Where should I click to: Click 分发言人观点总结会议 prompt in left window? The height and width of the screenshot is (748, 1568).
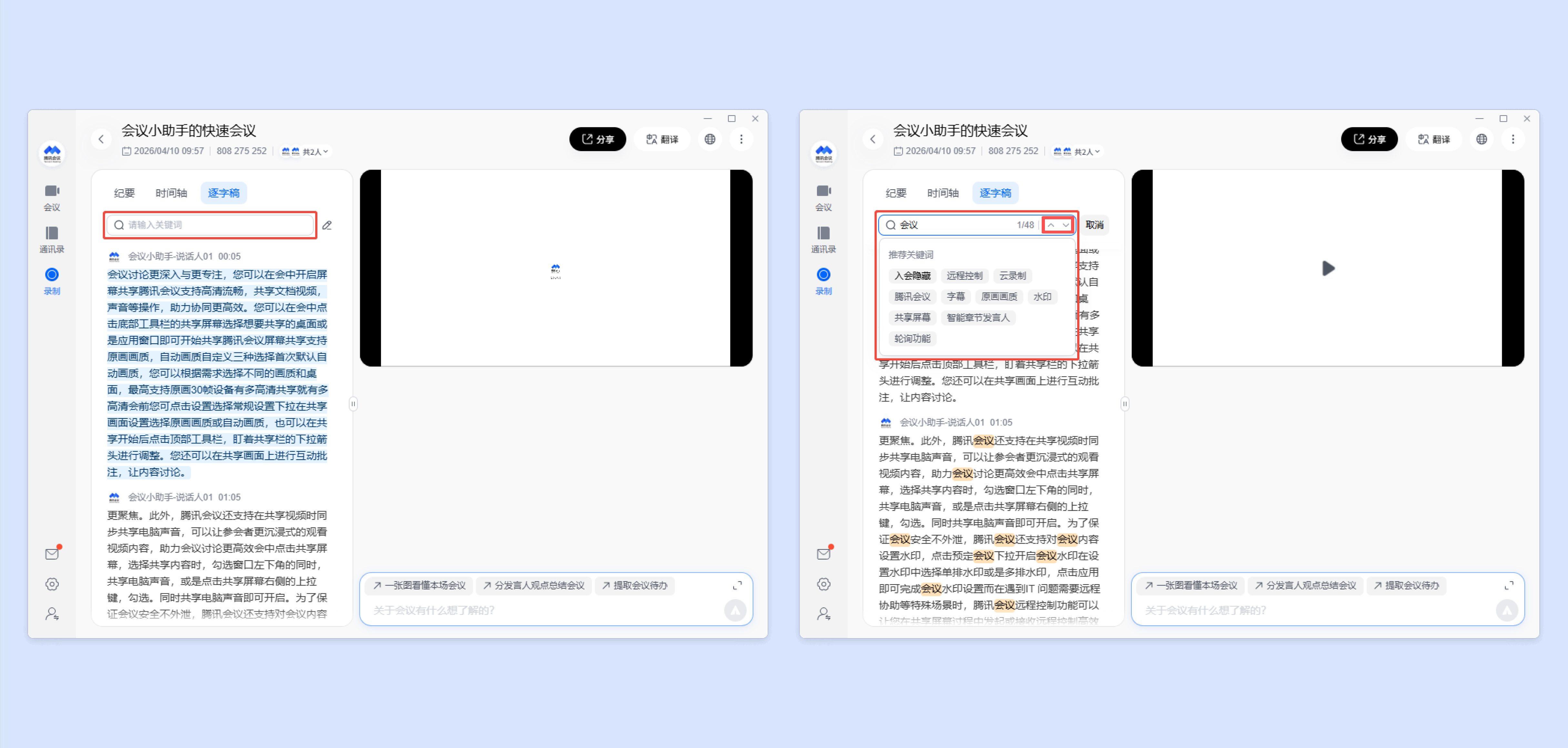[533, 585]
